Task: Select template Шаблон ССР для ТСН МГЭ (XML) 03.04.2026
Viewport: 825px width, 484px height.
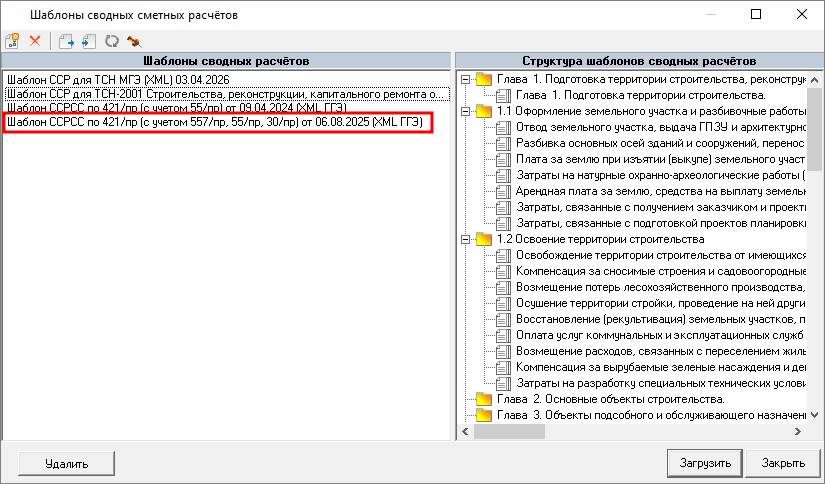Action: [118, 80]
